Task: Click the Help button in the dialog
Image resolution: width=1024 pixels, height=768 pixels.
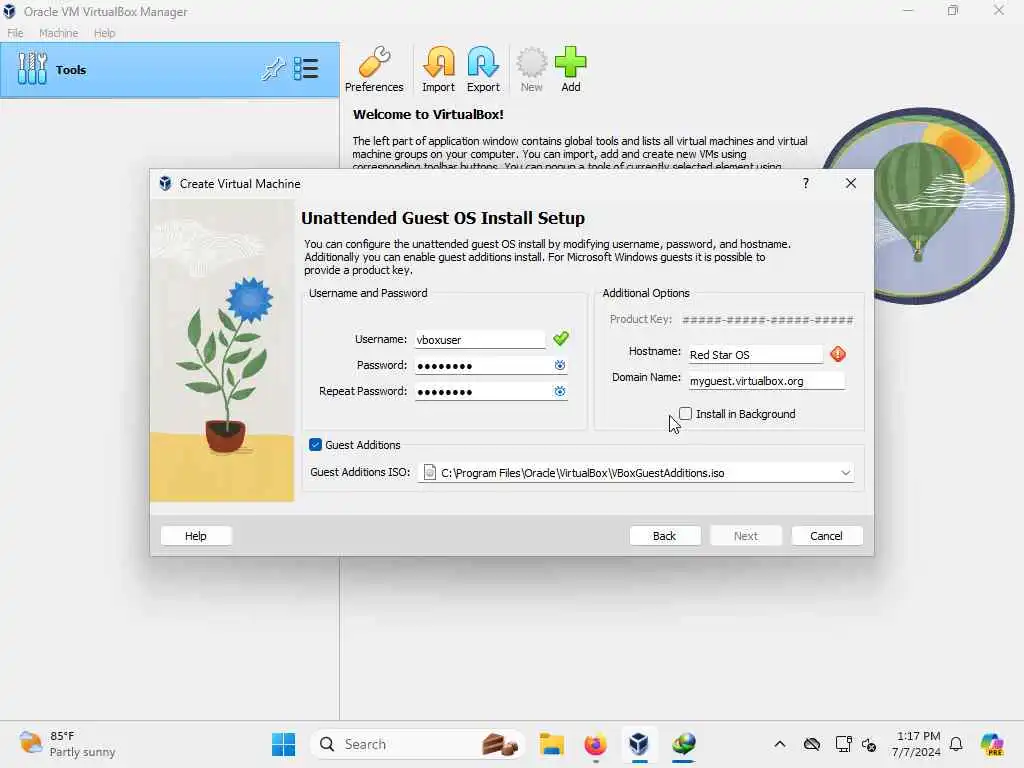Action: click(196, 536)
